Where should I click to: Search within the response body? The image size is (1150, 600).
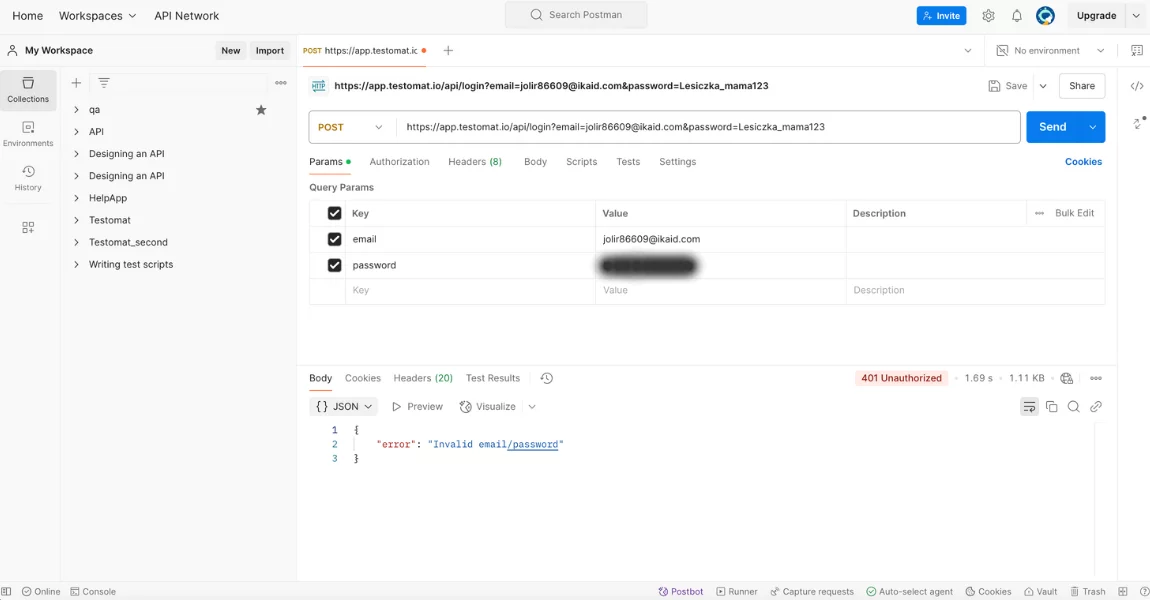1073,407
